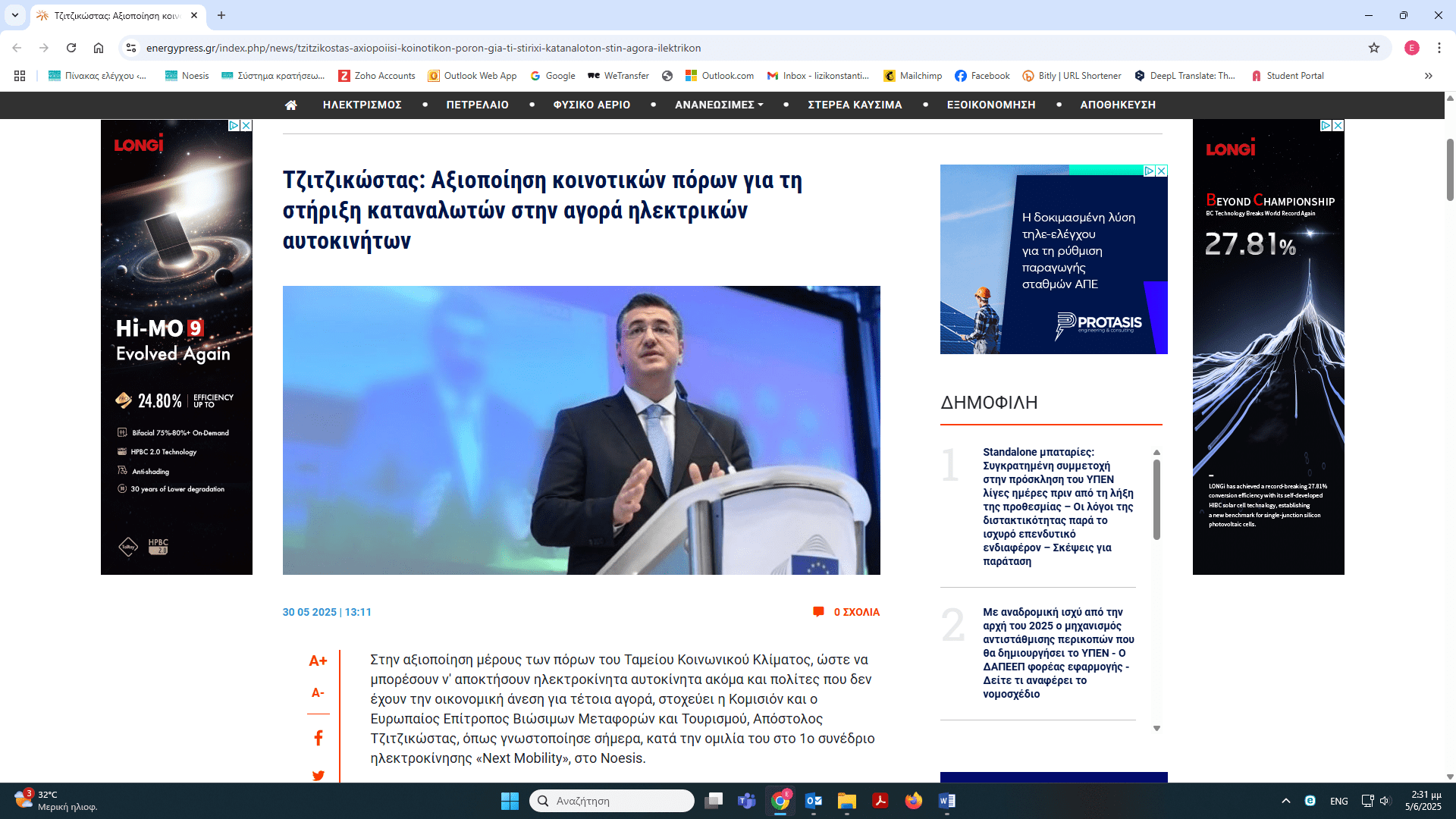Click the Windows search box Αναζήτηση
The width and height of the screenshot is (1456, 819).
(613, 801)
